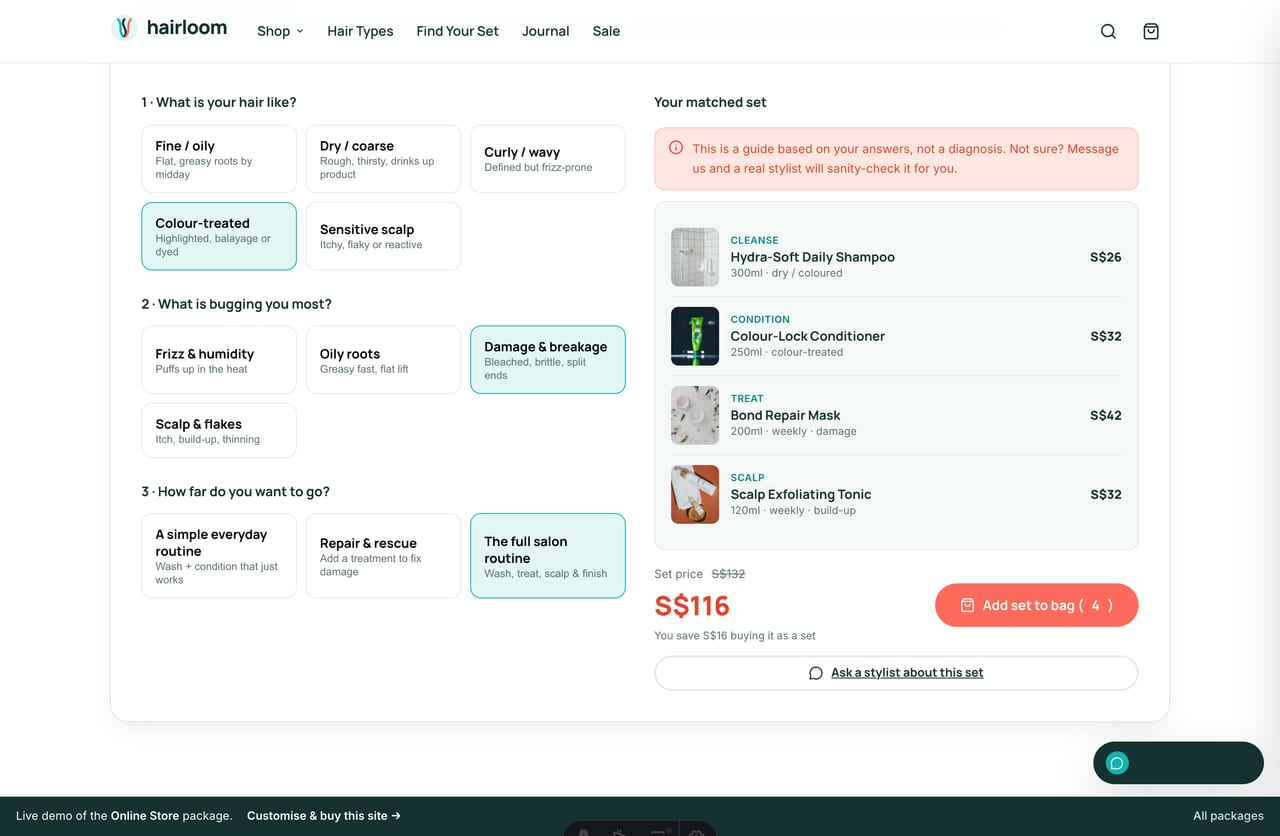The image size is (1280, 836).
Task: Open All packages link in footer
Action: [x=1228, y=816]
